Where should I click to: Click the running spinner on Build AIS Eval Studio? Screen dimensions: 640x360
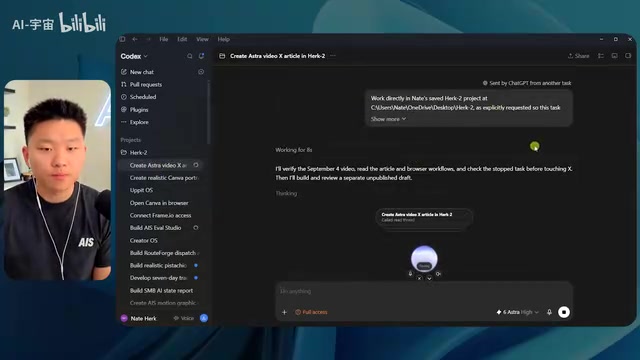(x=196, y=228)
